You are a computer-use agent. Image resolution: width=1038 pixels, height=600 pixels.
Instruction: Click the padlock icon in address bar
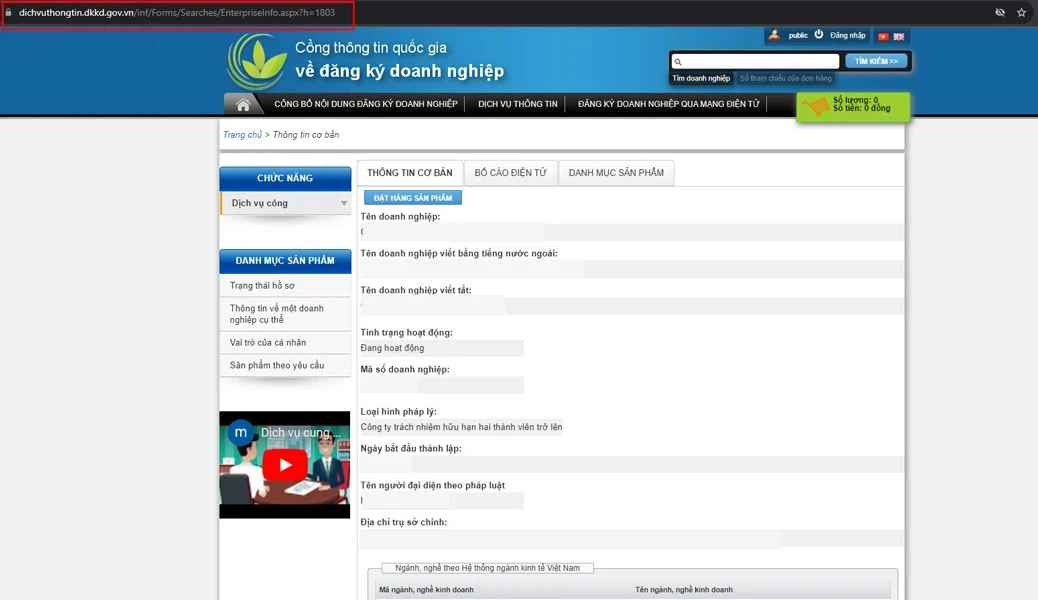(x=9, y=12)
